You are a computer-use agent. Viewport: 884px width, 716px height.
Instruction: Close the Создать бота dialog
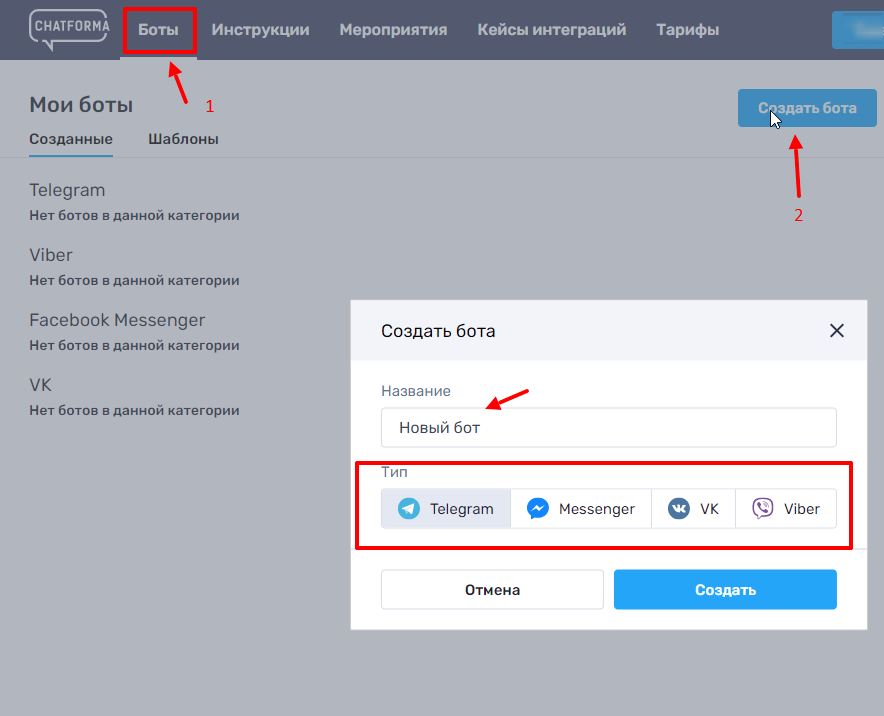pyautogui.click(x=837, y=331)
